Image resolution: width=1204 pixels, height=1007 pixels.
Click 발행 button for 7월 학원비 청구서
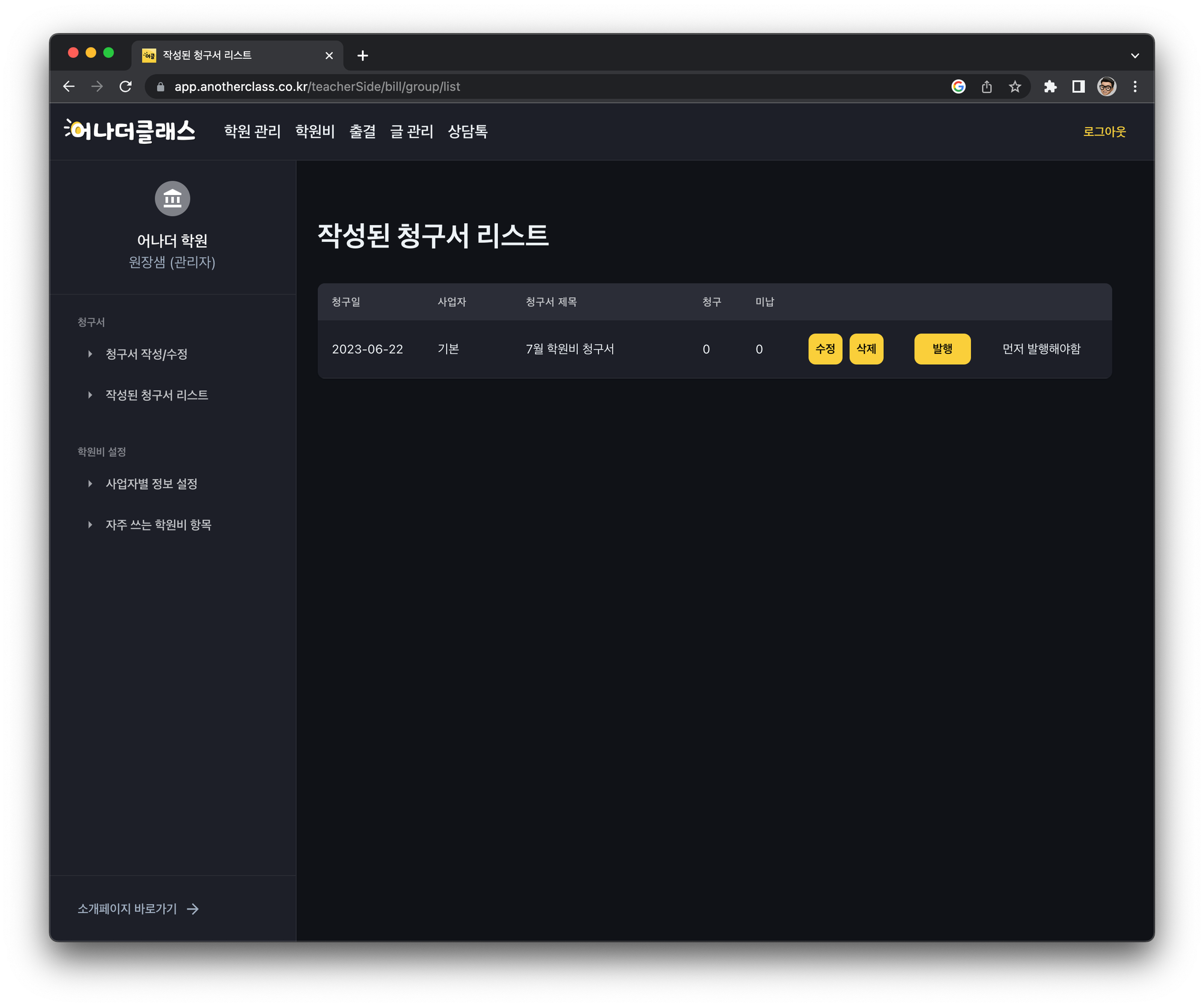tap(942, 349)
